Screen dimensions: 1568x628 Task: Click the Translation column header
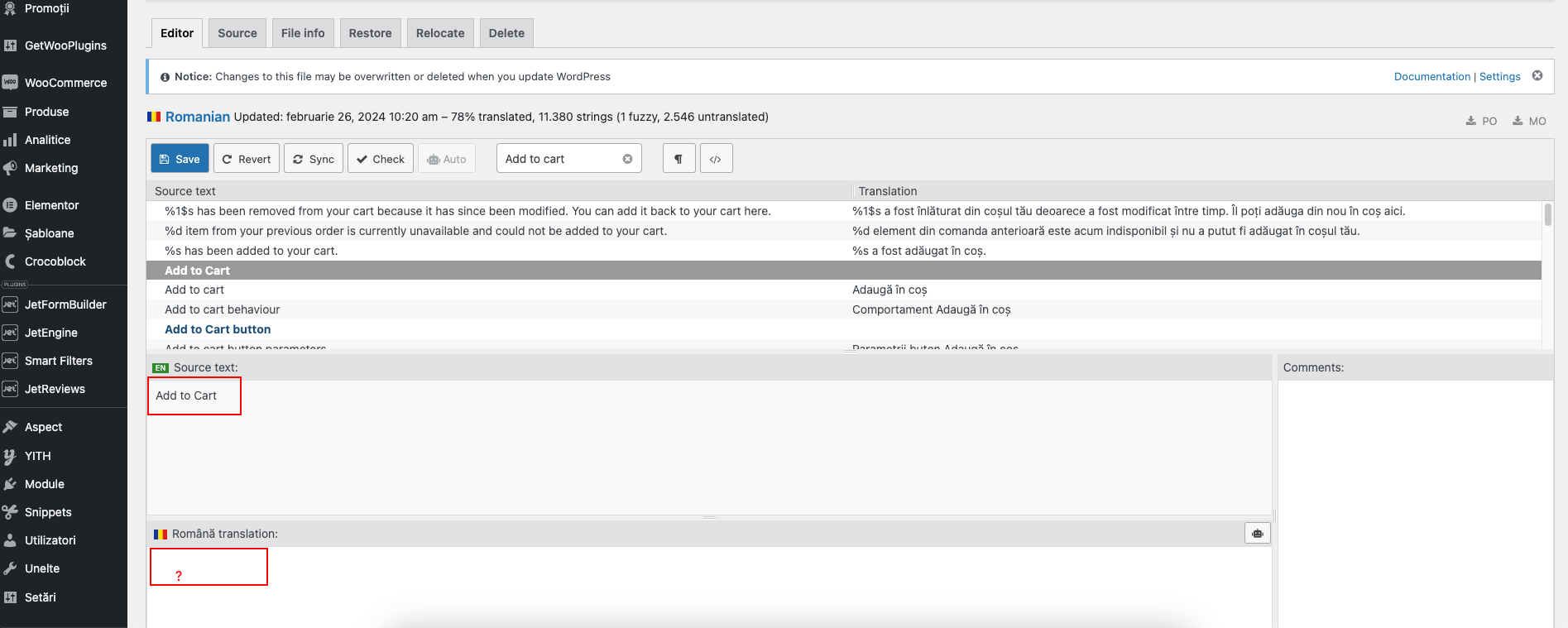[888, 191]
